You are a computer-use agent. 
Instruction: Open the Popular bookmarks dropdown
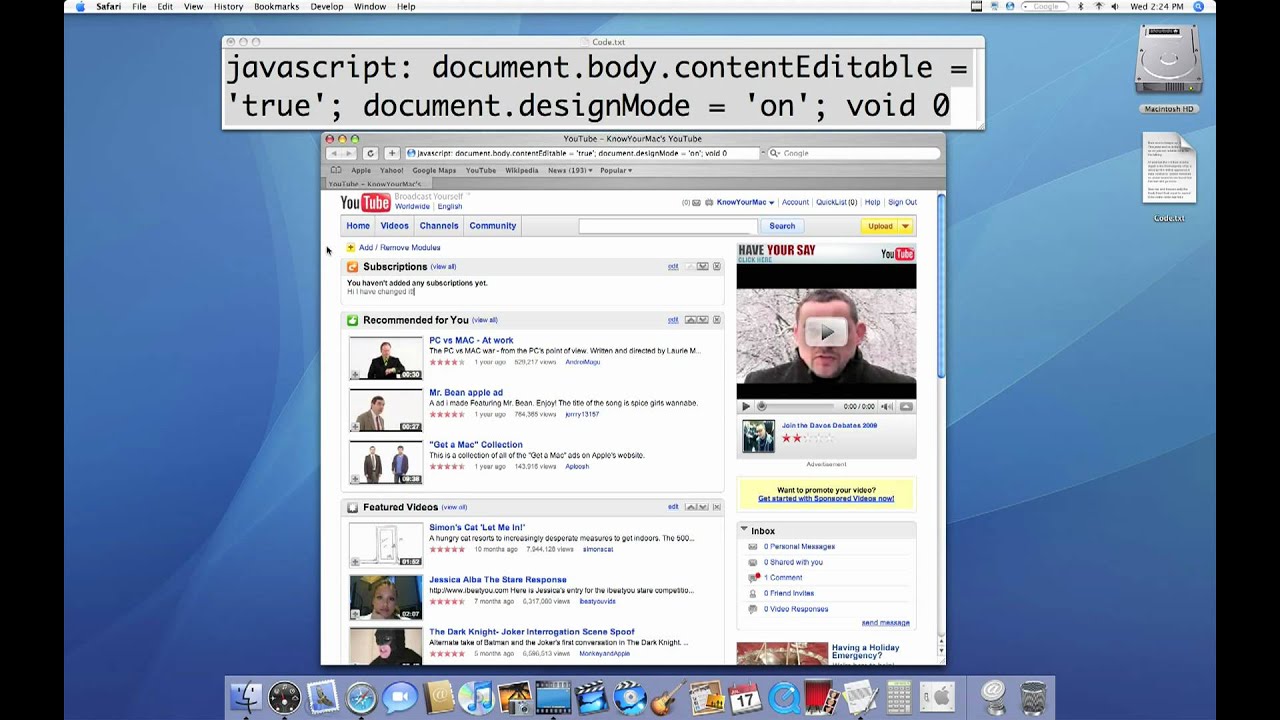coord(616,170)
